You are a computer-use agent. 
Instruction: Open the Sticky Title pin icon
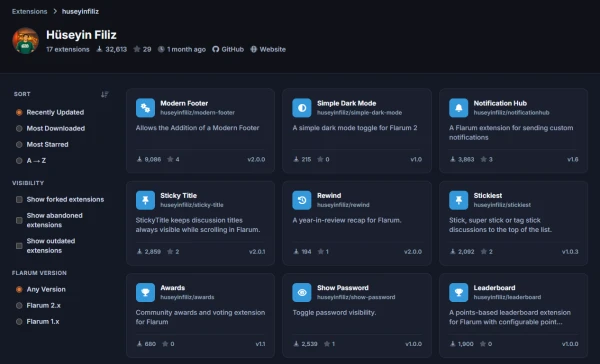pos(145,200)
